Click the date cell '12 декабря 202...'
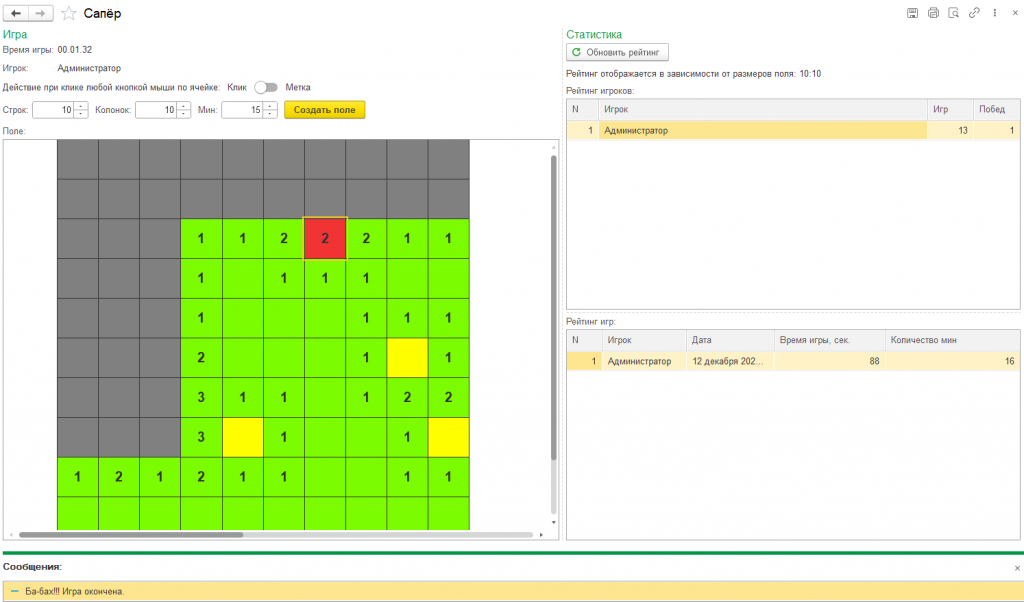 (x=730, y=361)
